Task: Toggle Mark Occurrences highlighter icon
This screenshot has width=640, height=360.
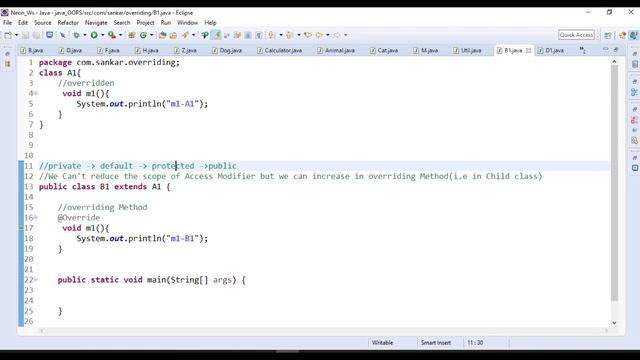Action: point(216,35)
